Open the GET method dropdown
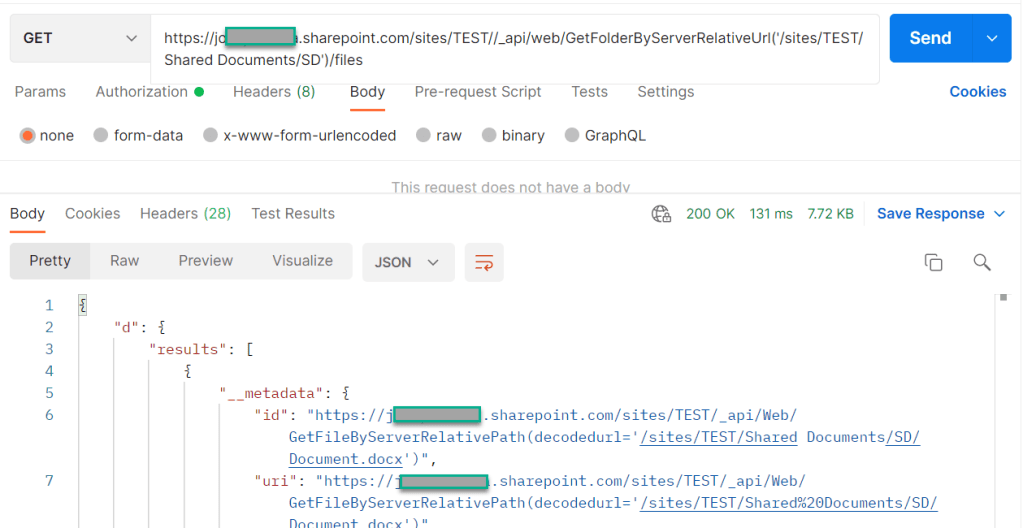Viewport: 1023px width, 528px height. [79, 38]
